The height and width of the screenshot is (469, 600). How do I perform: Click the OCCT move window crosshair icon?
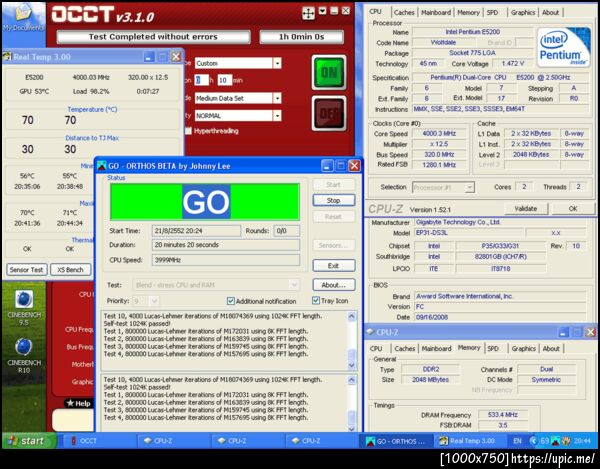click(308, 13)
